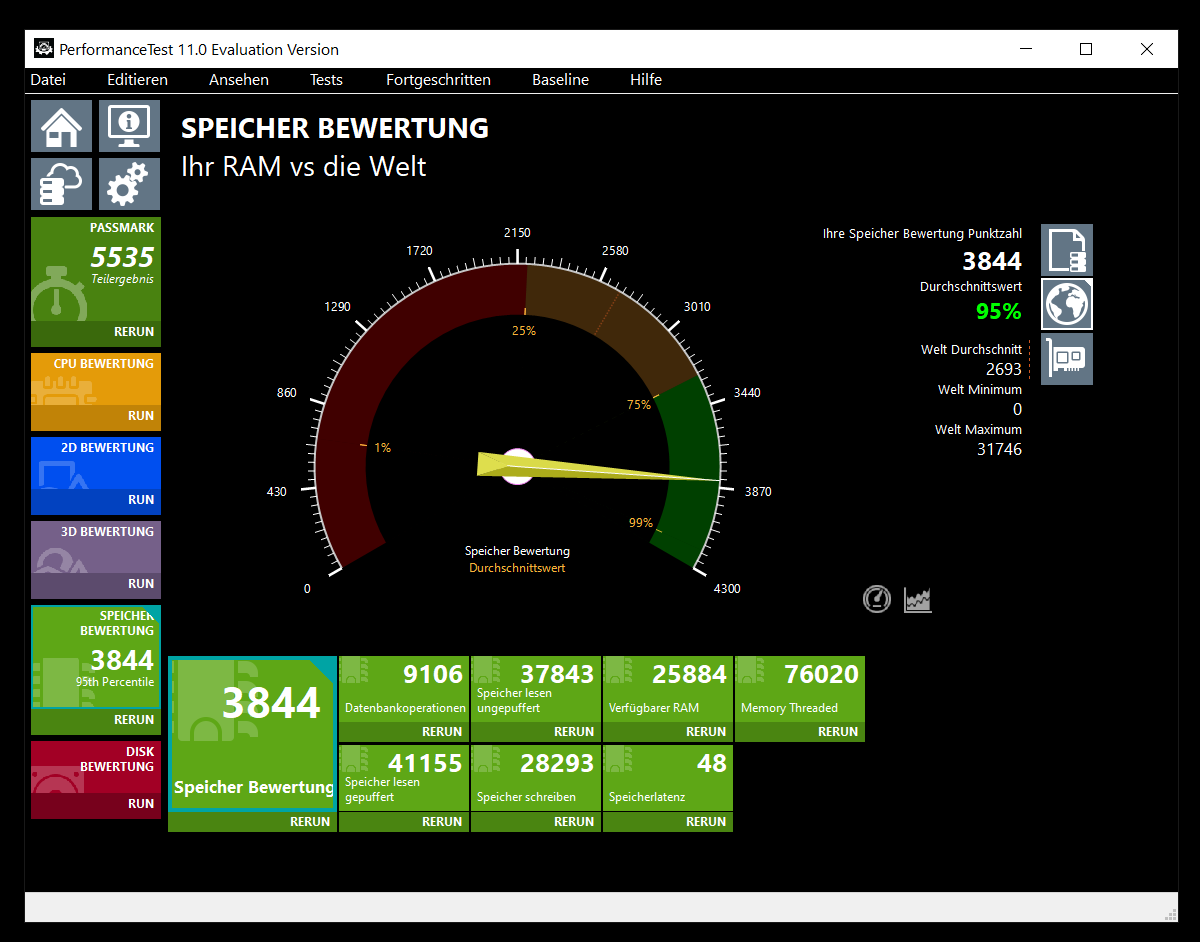Click the Welt Minimum 0 value

point(1017,409)
